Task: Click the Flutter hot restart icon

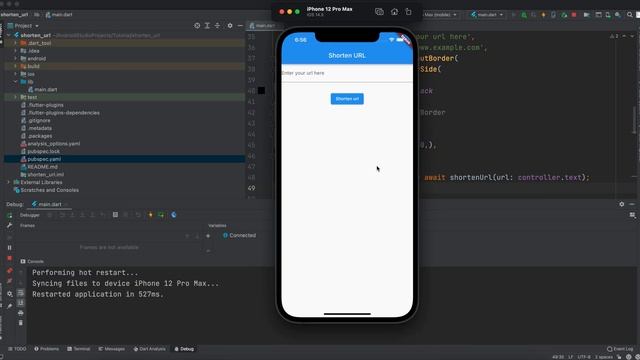Action: pos(161,215)
